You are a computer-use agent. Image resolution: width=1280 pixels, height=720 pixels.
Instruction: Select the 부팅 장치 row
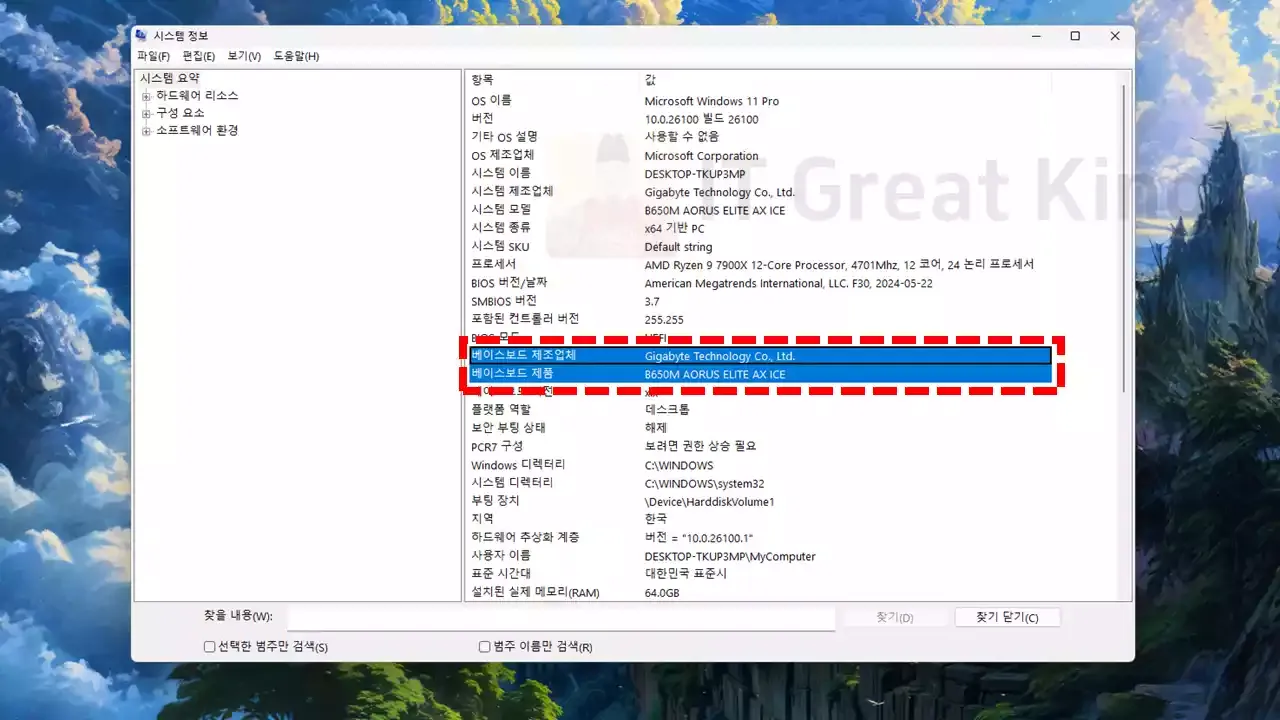[x=760, y=501]
